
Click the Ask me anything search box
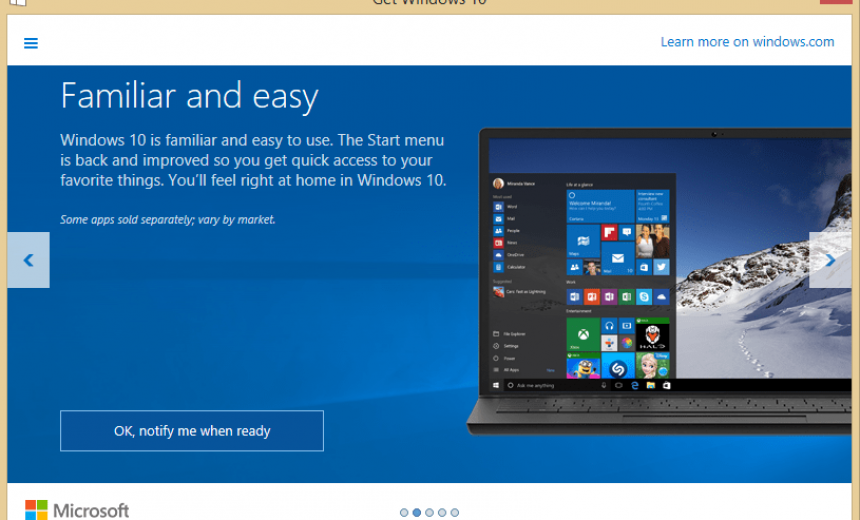pyautogui.click(x=557, y=385)
